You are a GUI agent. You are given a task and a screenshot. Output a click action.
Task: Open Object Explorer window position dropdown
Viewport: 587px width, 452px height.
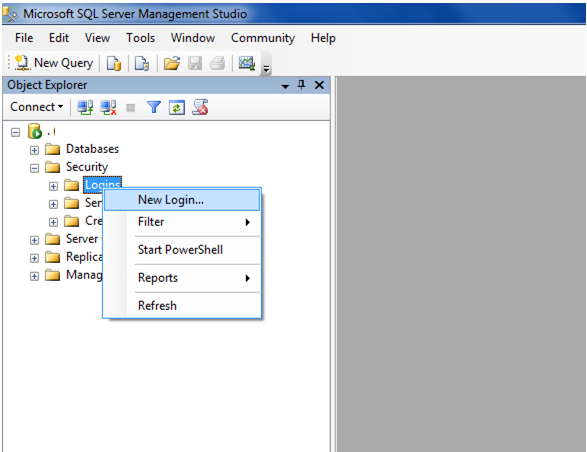(x=285, y=86)
